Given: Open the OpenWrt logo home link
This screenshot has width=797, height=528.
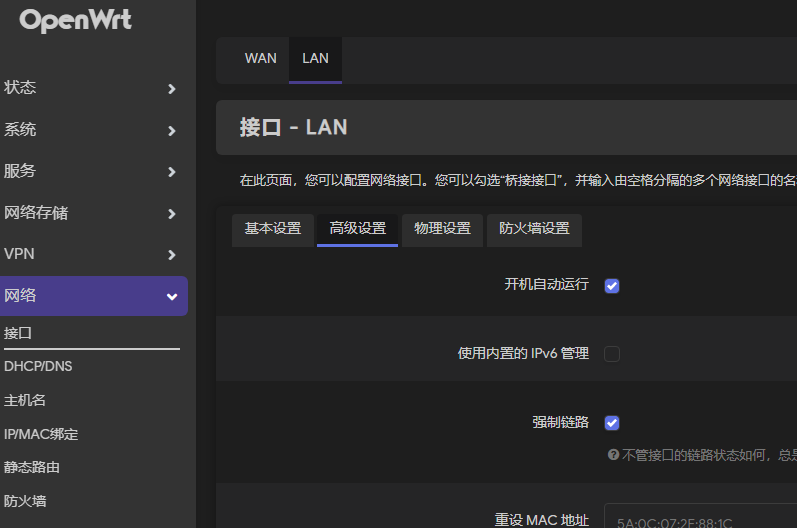Looking at the screenshot, I should (75, 21).
